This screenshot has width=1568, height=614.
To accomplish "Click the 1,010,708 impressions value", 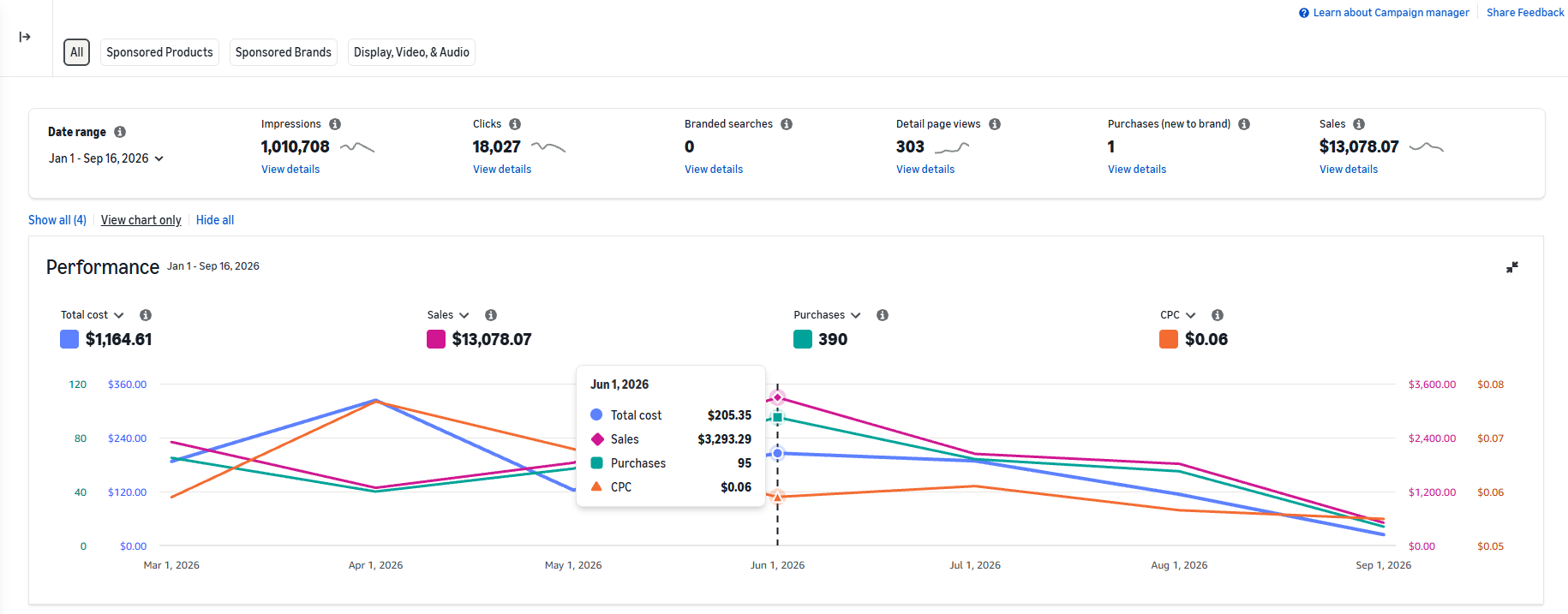I will [x=296, y=147].
